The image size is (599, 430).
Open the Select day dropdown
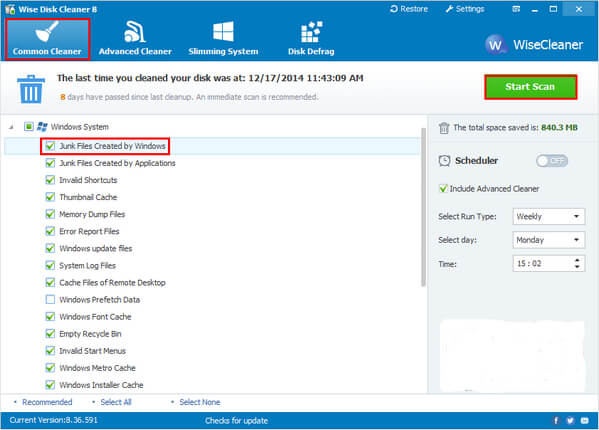549,240
